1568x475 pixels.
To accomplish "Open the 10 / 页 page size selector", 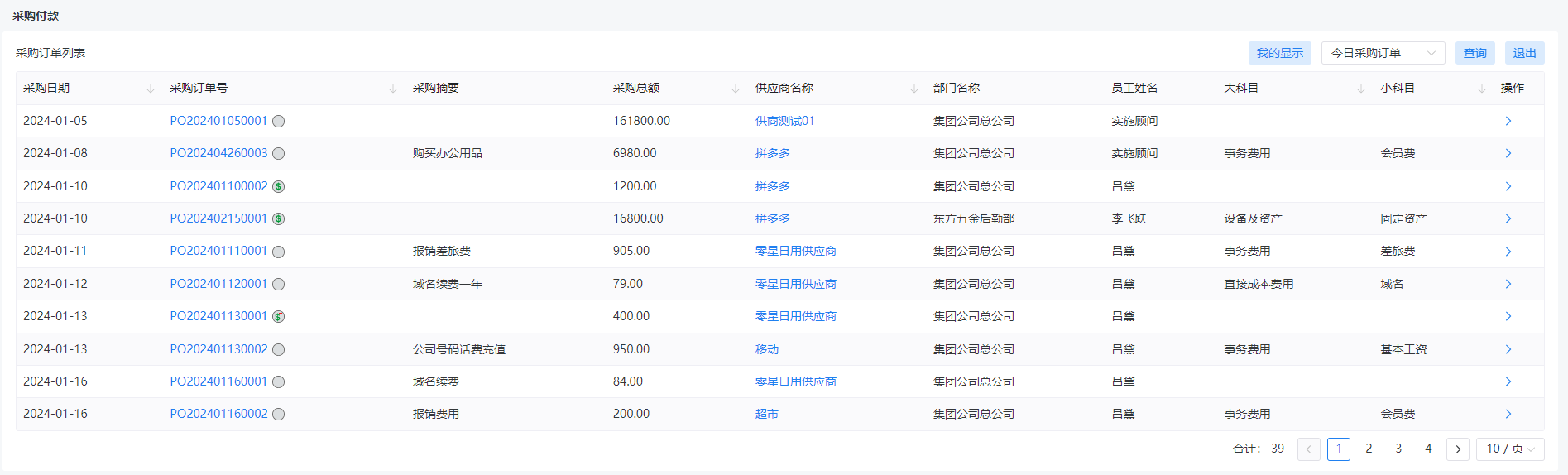I will click(x=1510, y=449).
